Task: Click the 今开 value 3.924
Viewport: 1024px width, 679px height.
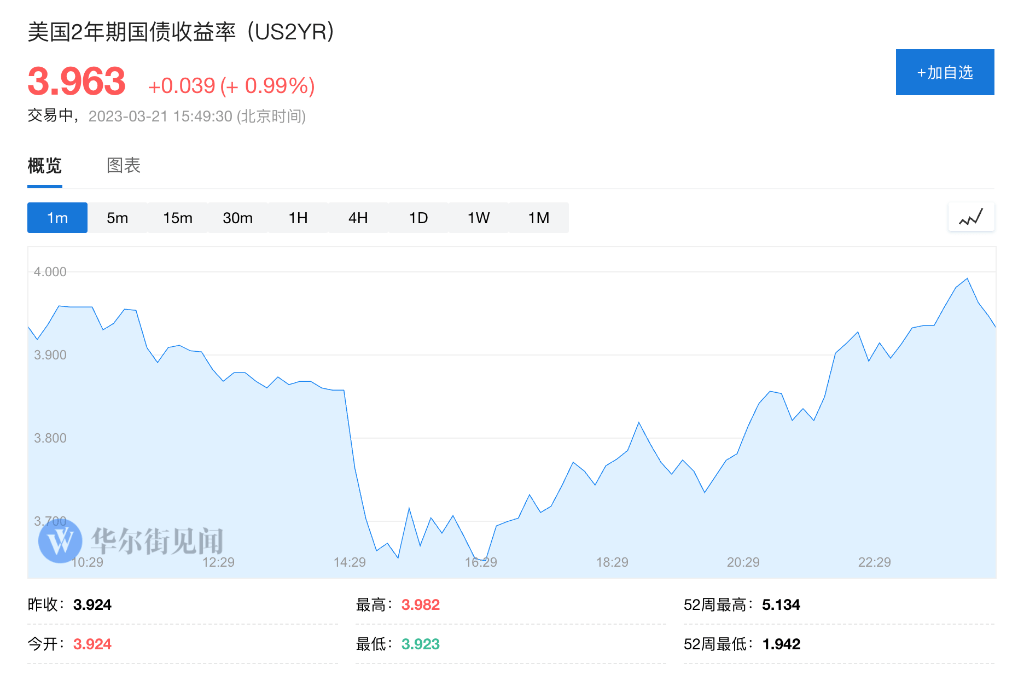Action: click(x=90, y=644)
